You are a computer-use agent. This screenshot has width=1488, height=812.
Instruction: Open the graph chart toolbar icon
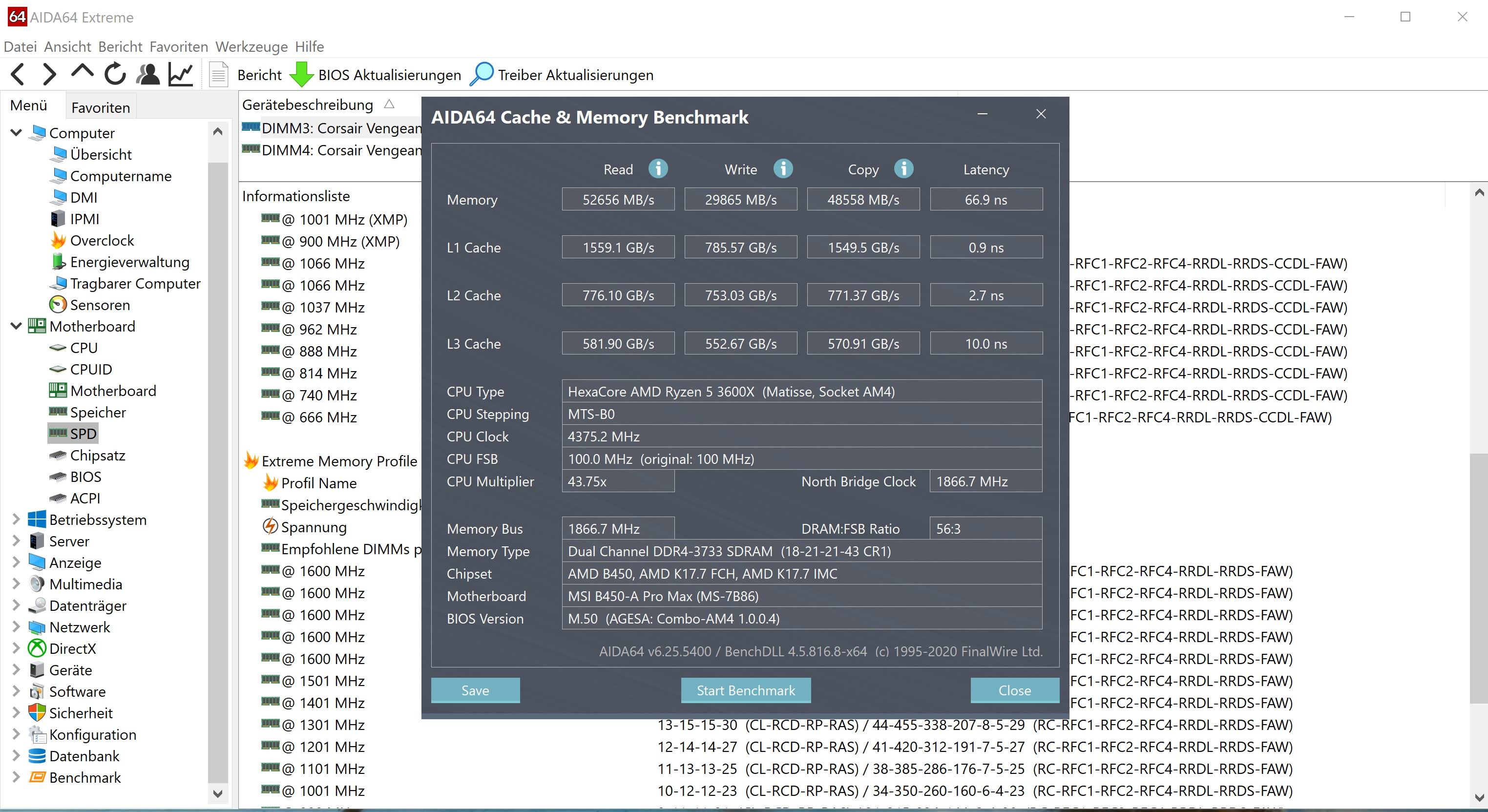point(181,75)
